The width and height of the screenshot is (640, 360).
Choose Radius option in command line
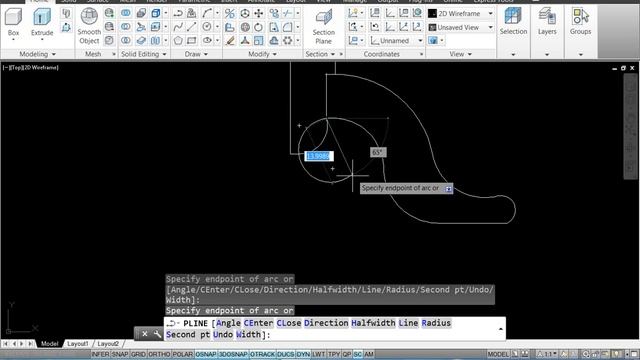point(436,323)
